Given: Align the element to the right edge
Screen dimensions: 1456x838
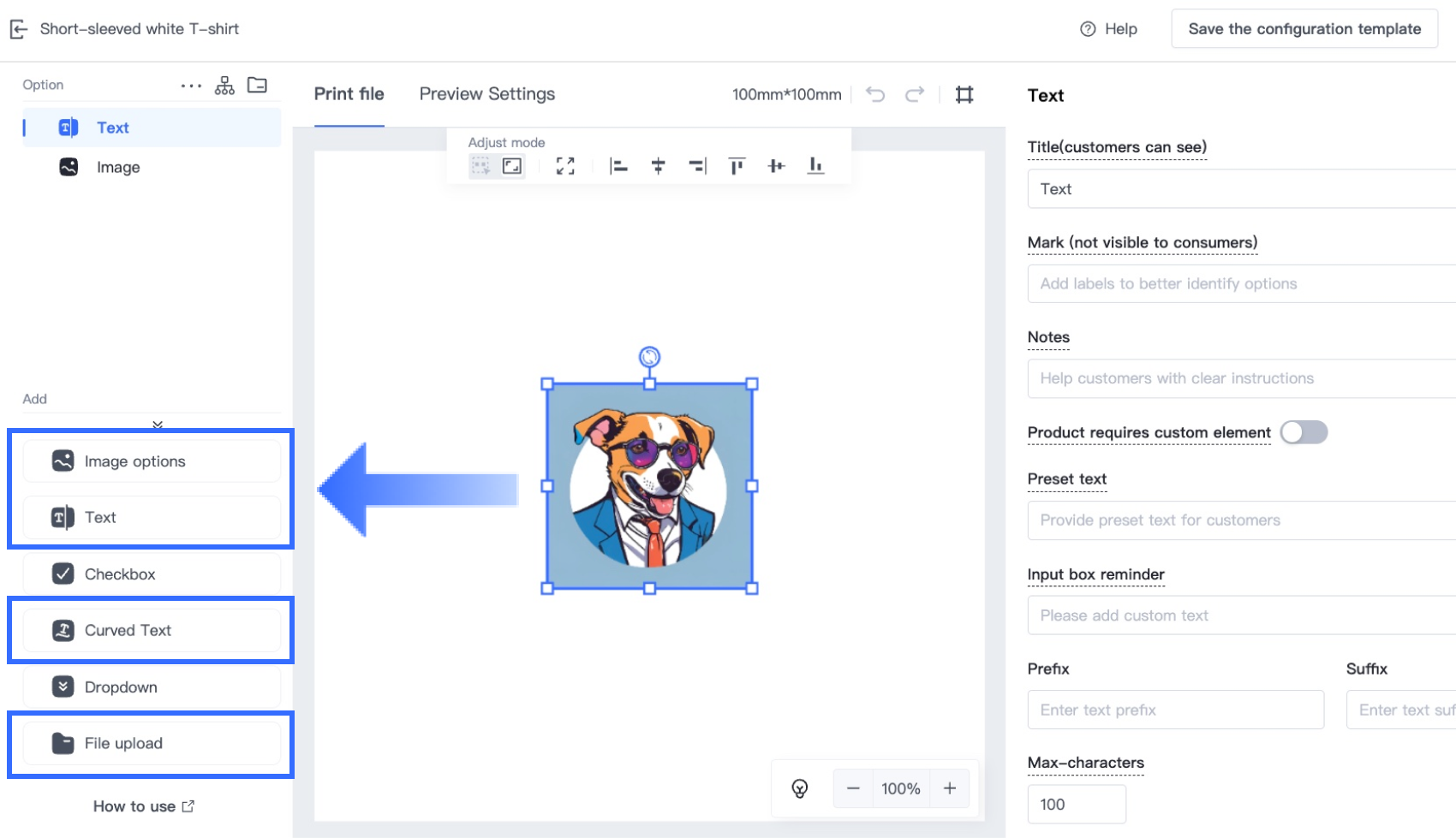Looking at the screenshot, I should point(697,166).
